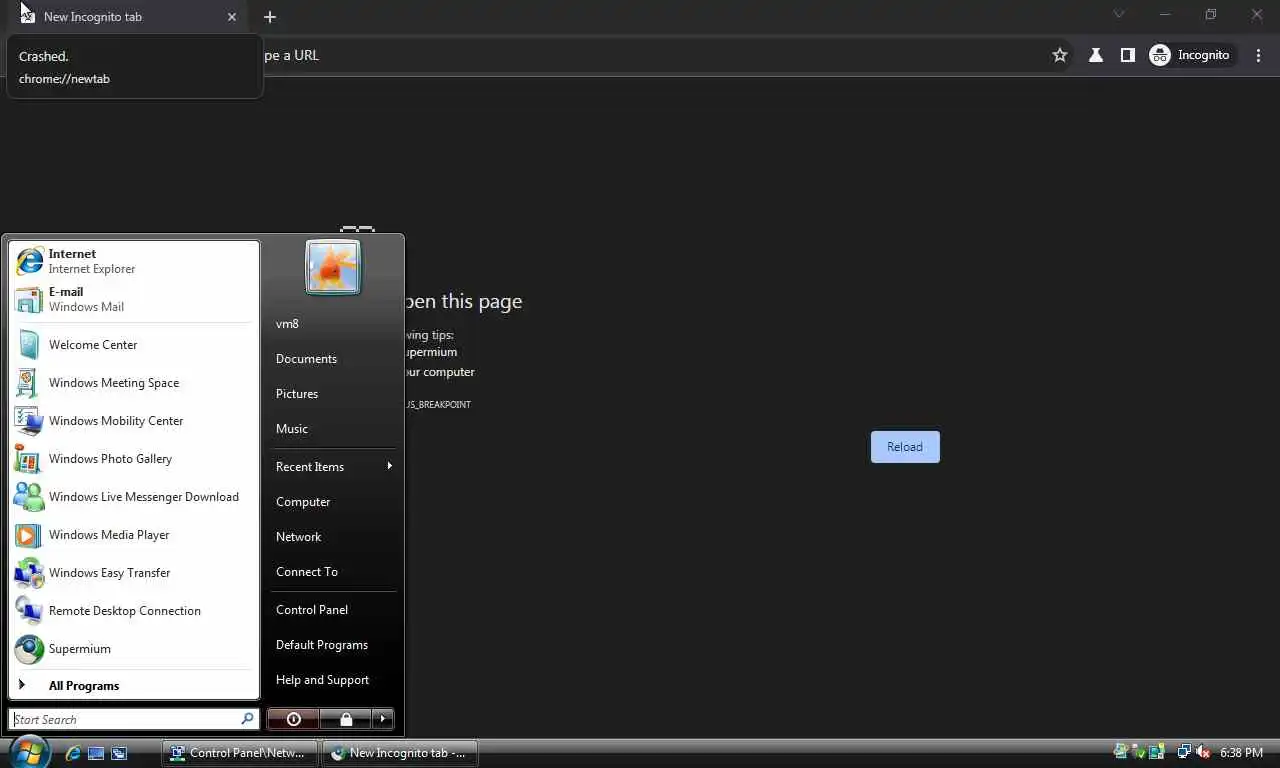Open Control Panel from Start menu
The image size is (1280, 768).
point(334,610)
